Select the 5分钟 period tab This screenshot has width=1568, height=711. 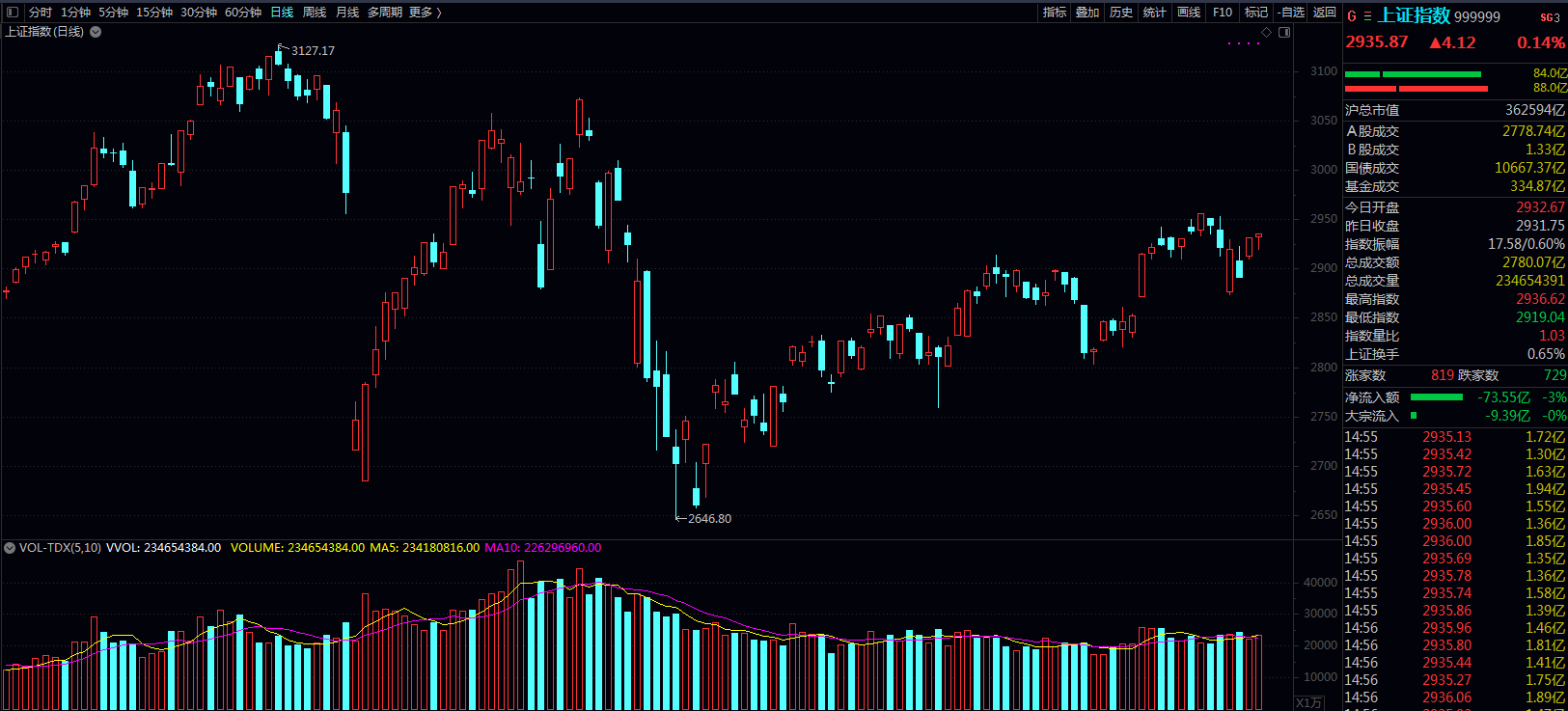[x=113, y=13]
